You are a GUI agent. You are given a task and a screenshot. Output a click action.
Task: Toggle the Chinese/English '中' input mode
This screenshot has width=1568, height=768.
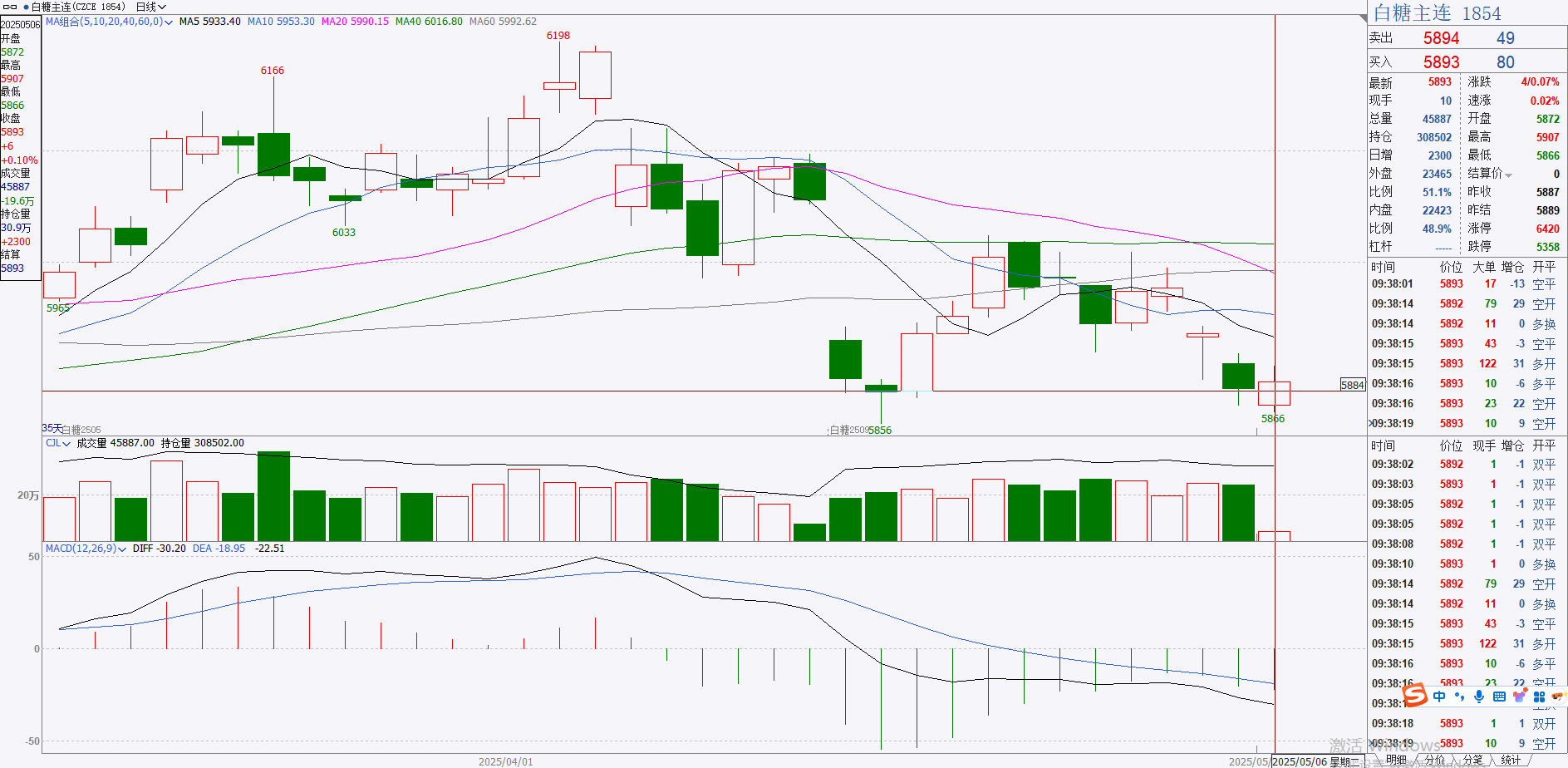pyautogui.click(x=1439, y=697)
